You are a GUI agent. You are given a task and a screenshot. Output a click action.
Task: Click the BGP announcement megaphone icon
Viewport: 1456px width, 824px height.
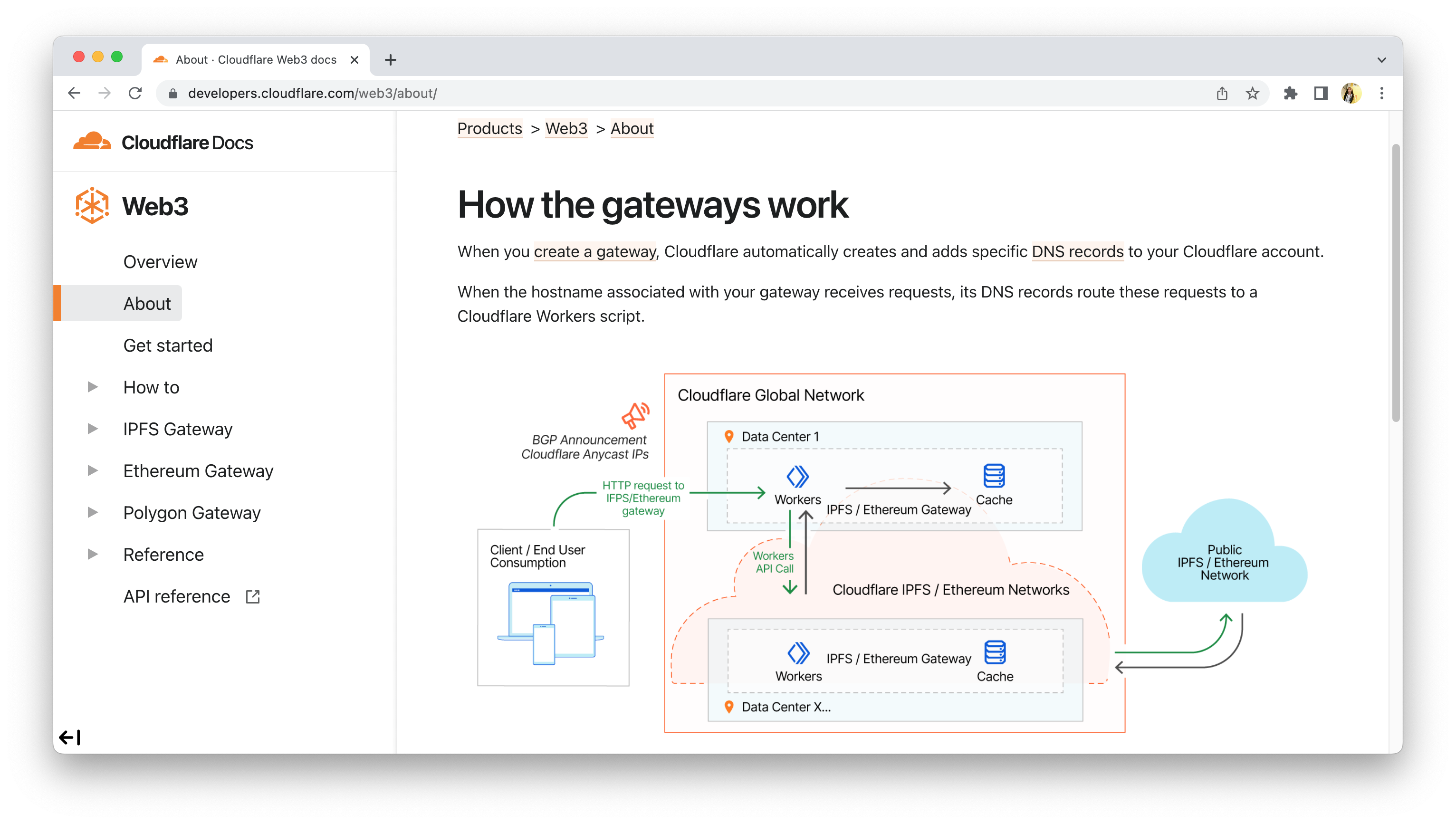click(635, 415)
